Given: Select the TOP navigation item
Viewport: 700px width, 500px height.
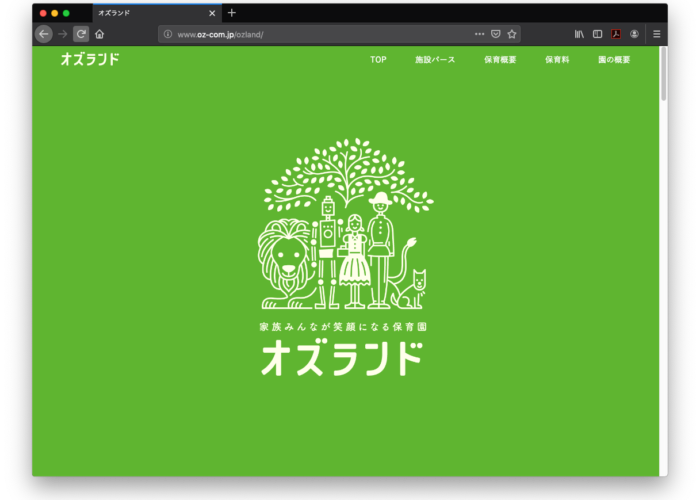Looking at the screenshot, I should pos(378,60).
